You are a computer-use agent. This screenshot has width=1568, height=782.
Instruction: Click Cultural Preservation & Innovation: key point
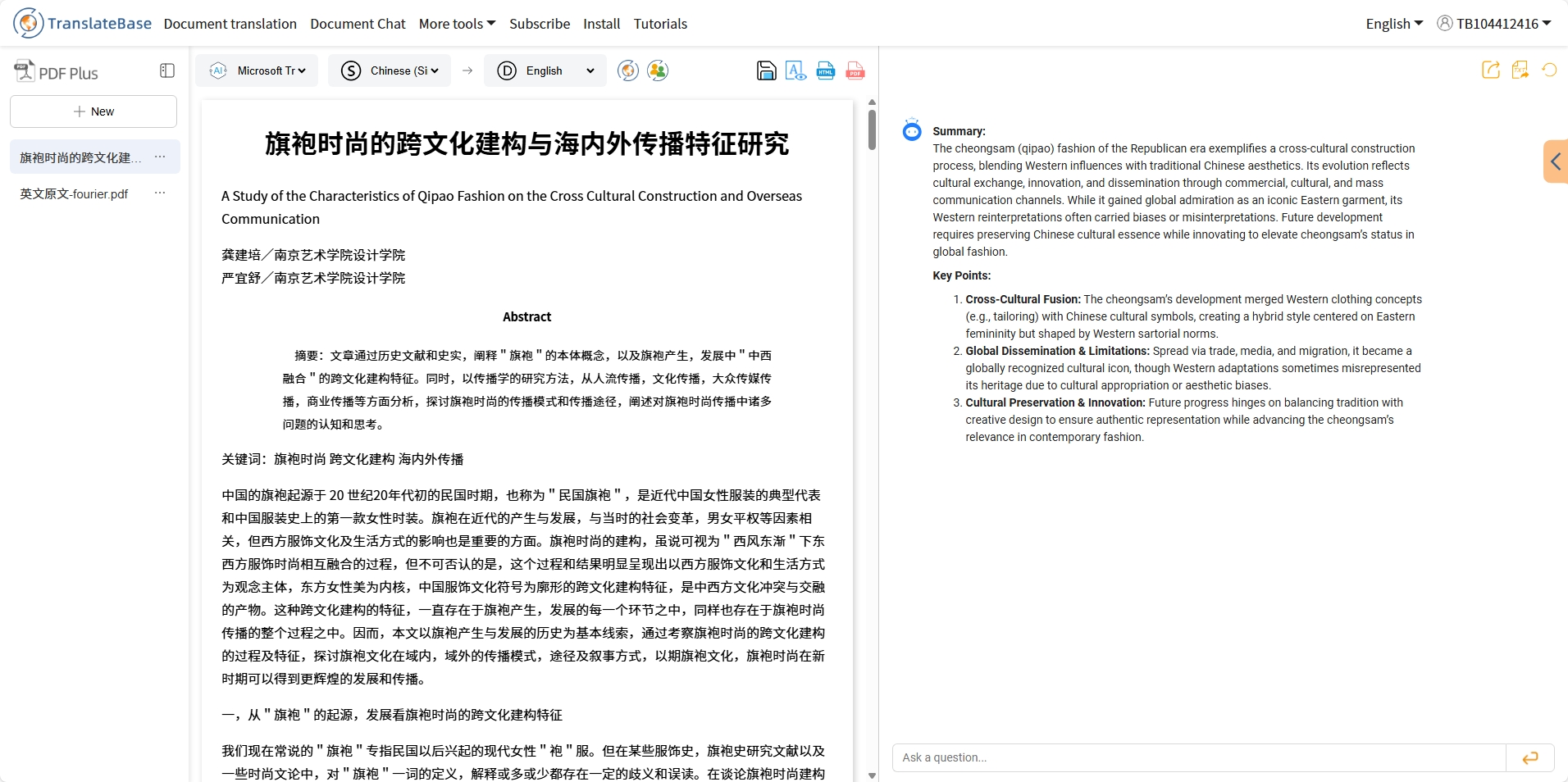click(1055, 402)
